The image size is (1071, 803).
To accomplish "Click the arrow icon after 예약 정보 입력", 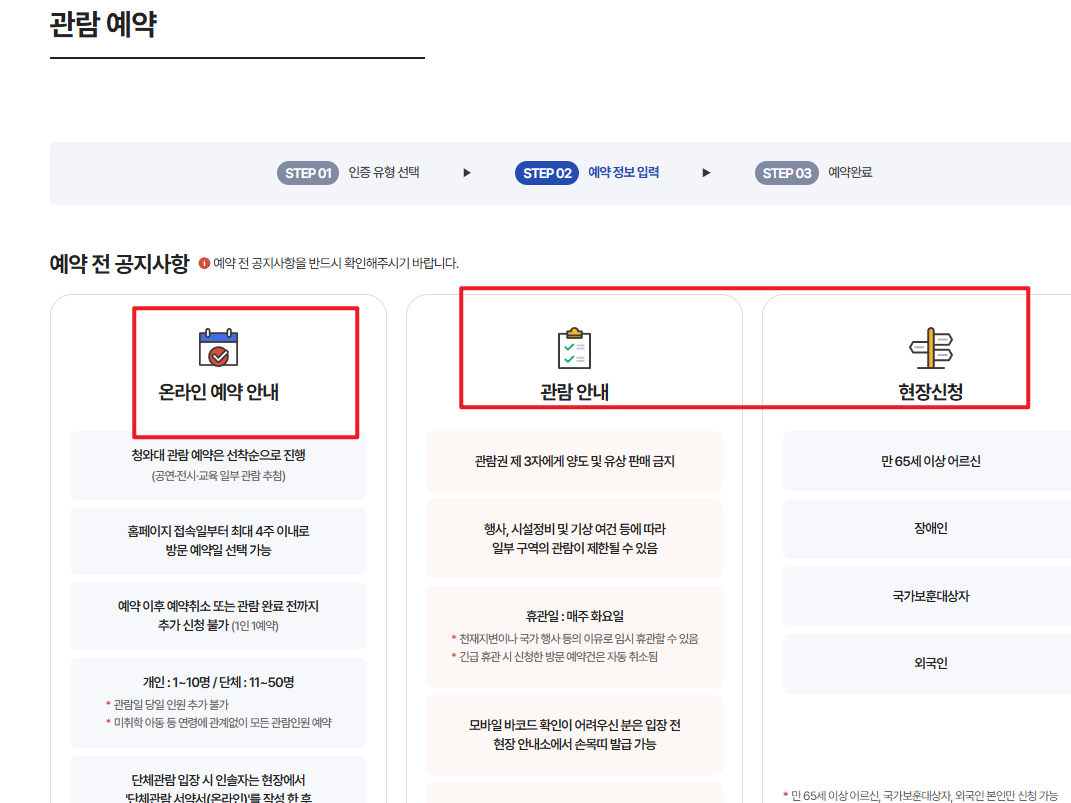I will point(706,173).
